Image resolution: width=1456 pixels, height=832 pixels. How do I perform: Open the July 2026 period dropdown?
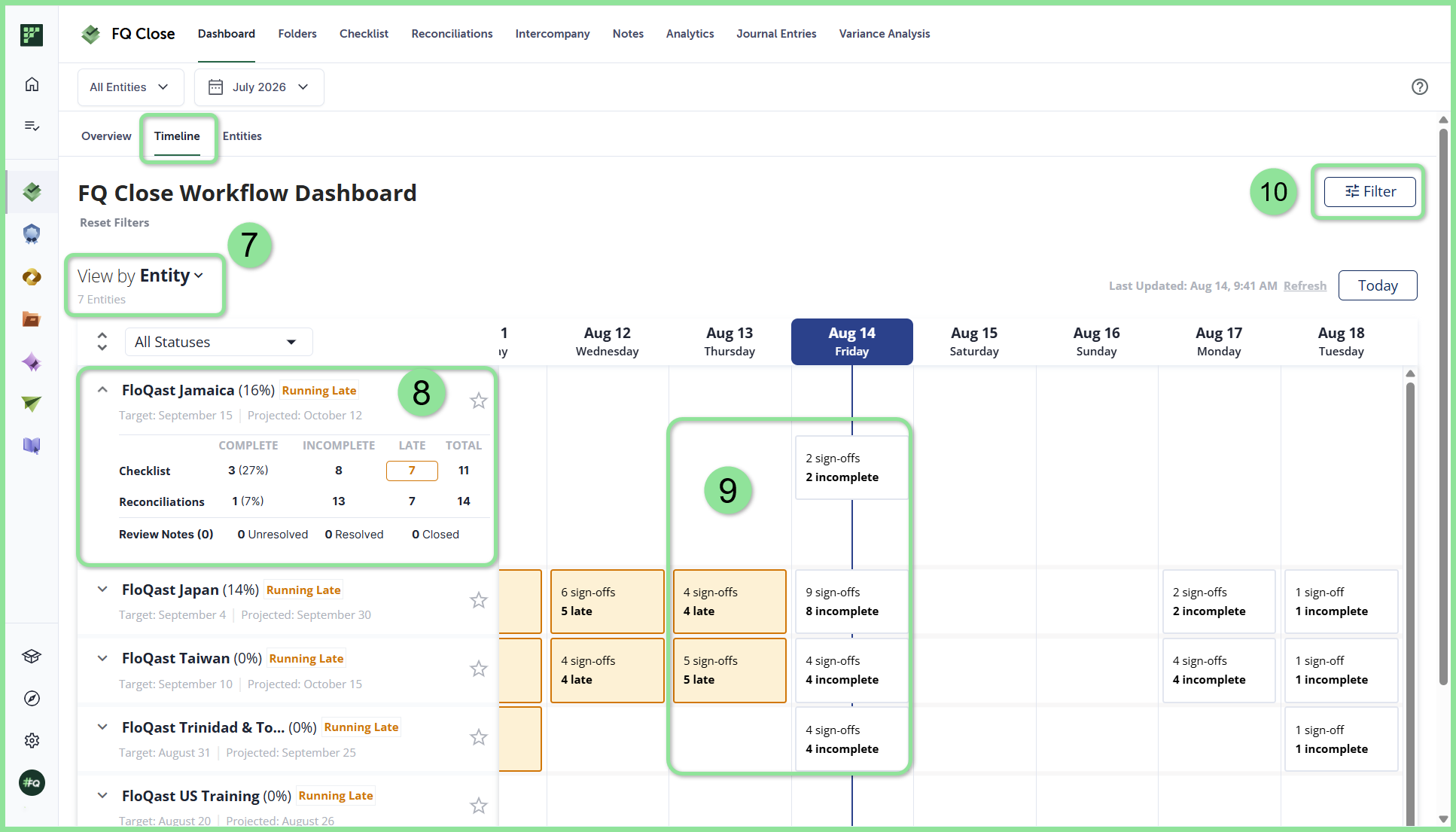(x=259, y=87)
